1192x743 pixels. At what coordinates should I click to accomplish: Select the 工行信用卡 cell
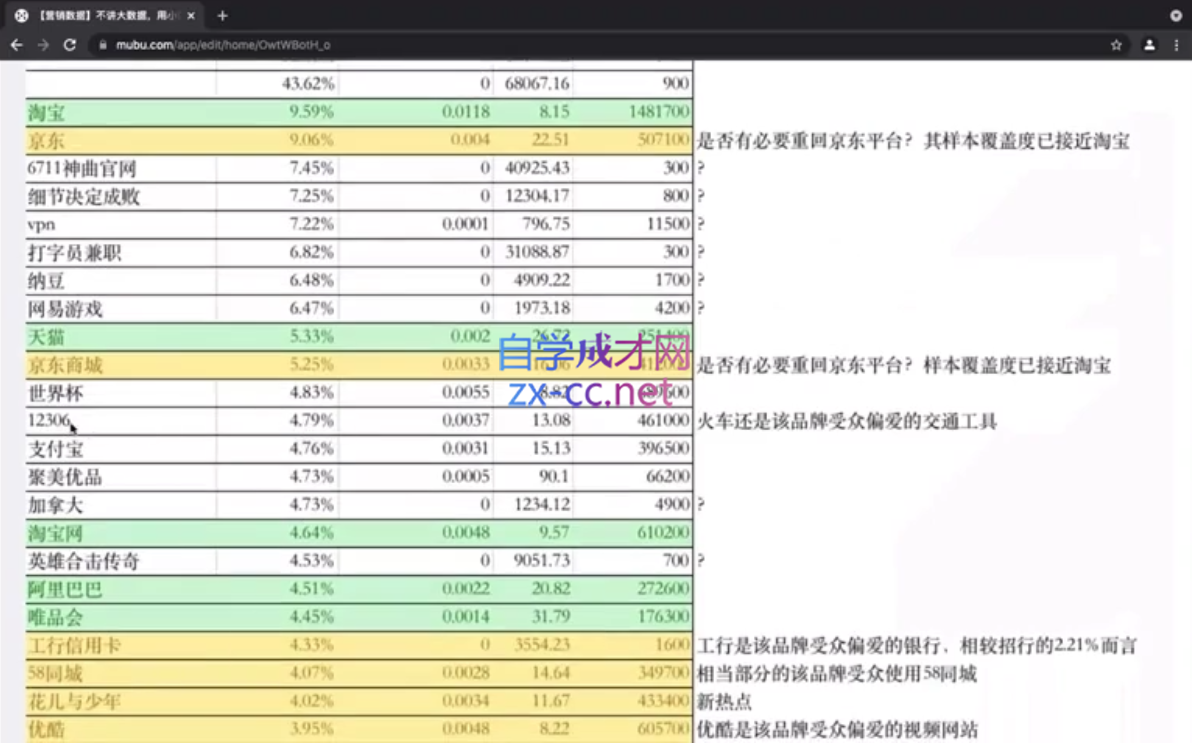[120, 646]
